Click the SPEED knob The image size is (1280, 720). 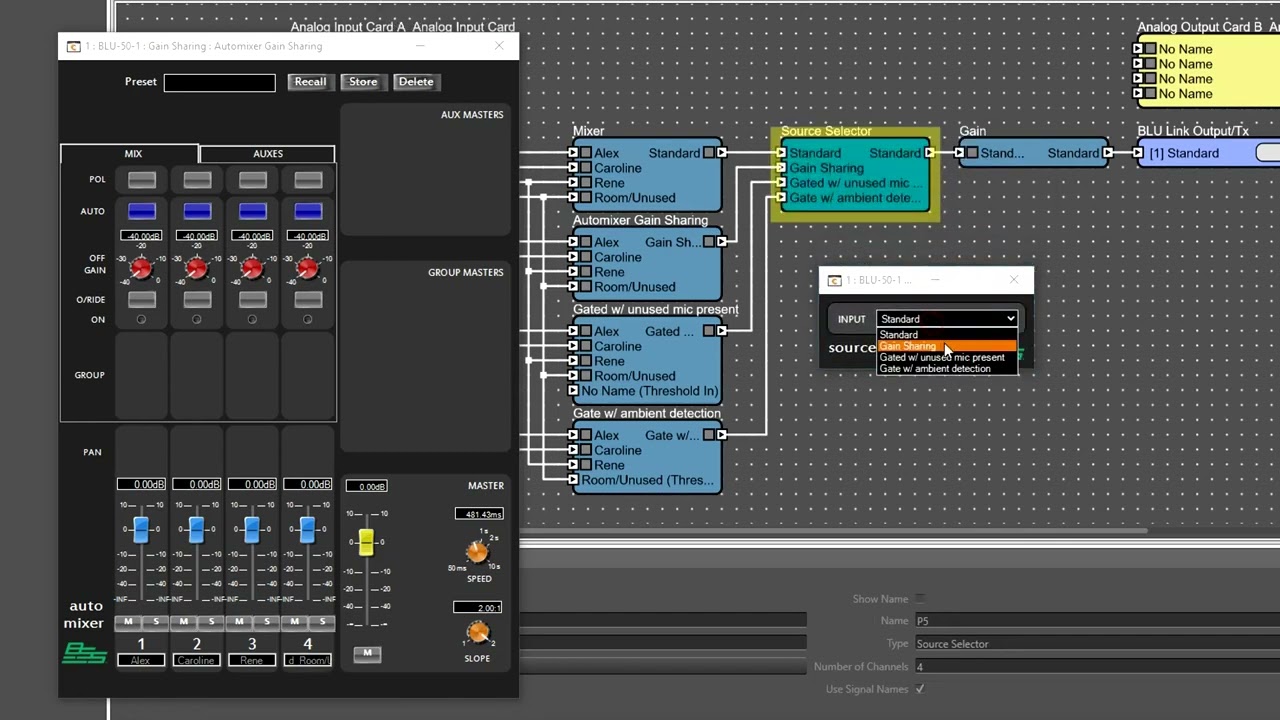(478, 551)
